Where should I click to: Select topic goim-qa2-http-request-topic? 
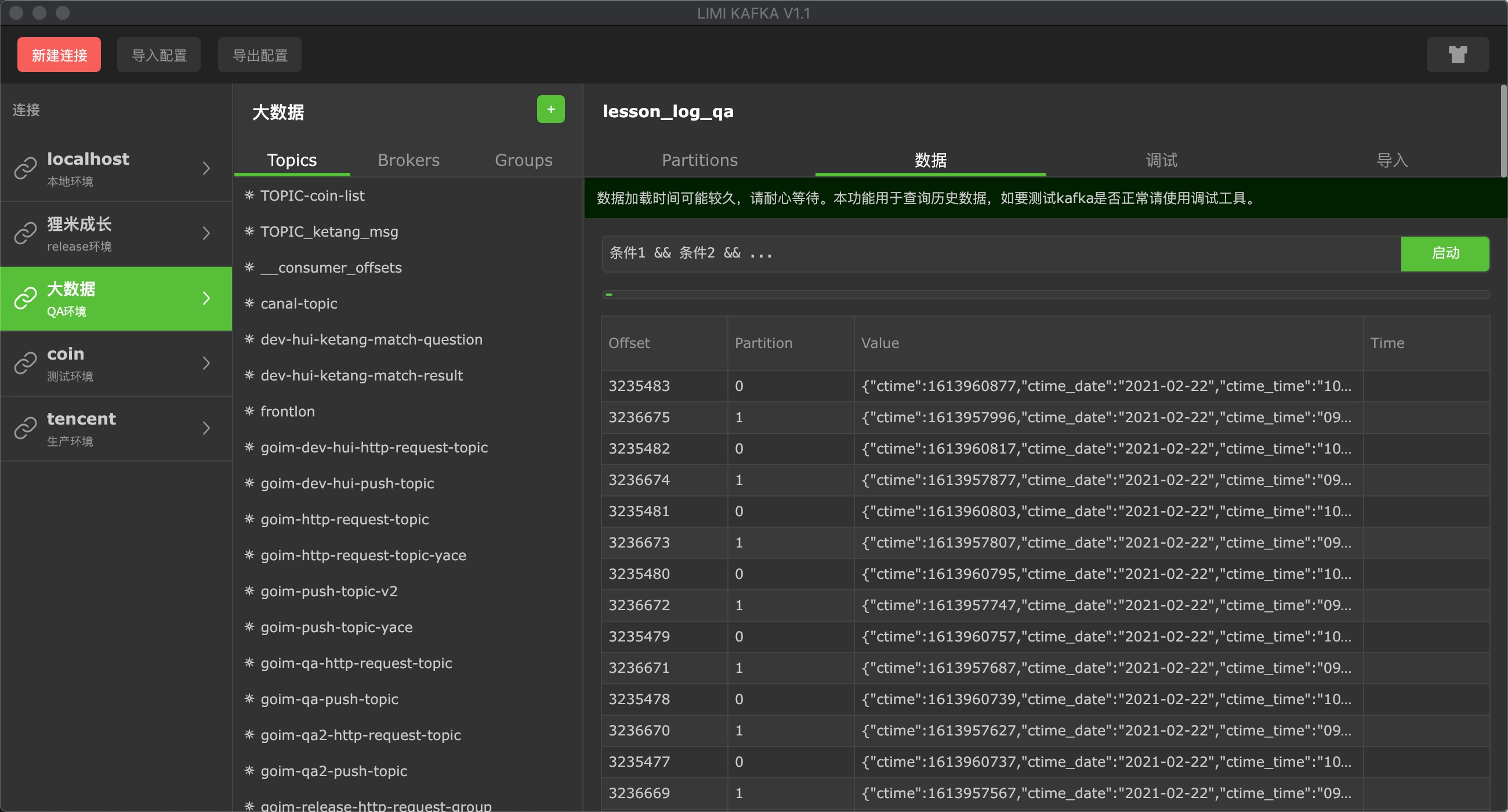(361, 735)
